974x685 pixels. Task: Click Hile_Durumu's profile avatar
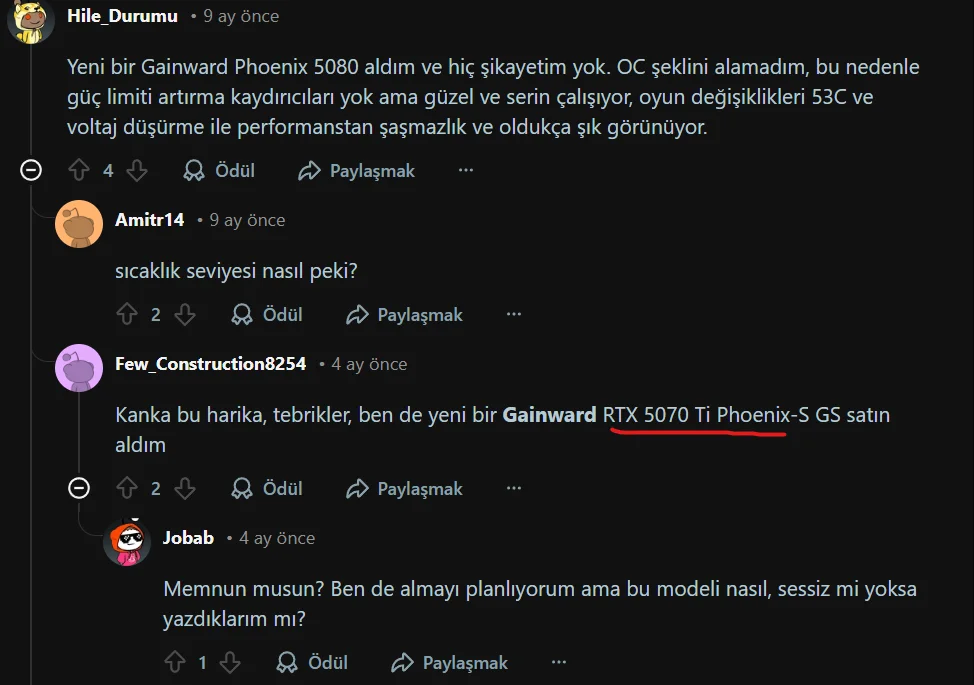coord(30,20)
